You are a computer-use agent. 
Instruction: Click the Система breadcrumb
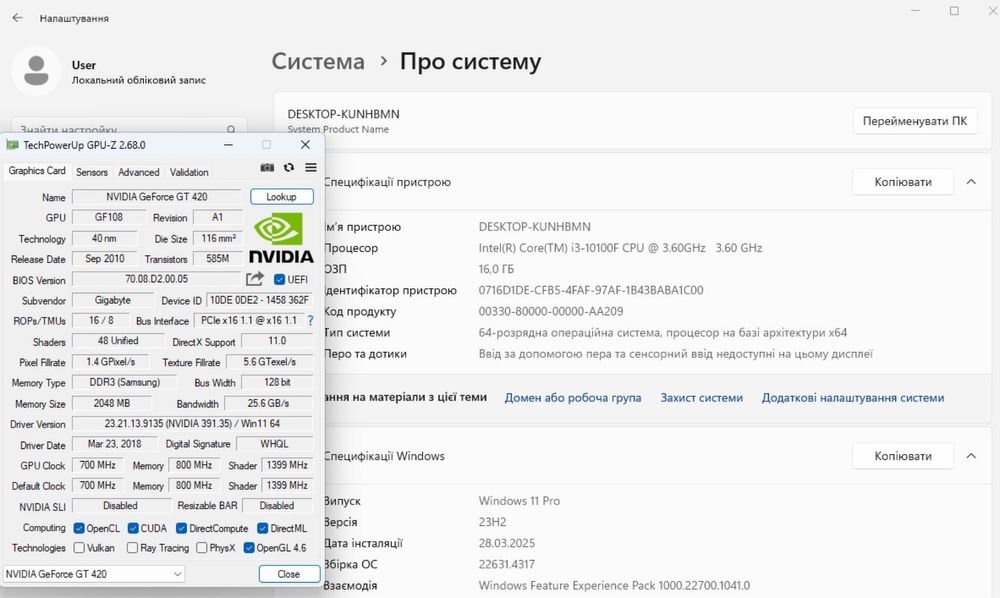coord(318,61)
